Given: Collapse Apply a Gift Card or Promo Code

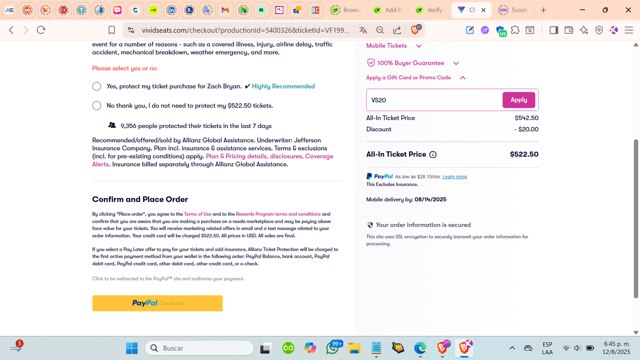Looking at the screenshot, I should [462, 78].
